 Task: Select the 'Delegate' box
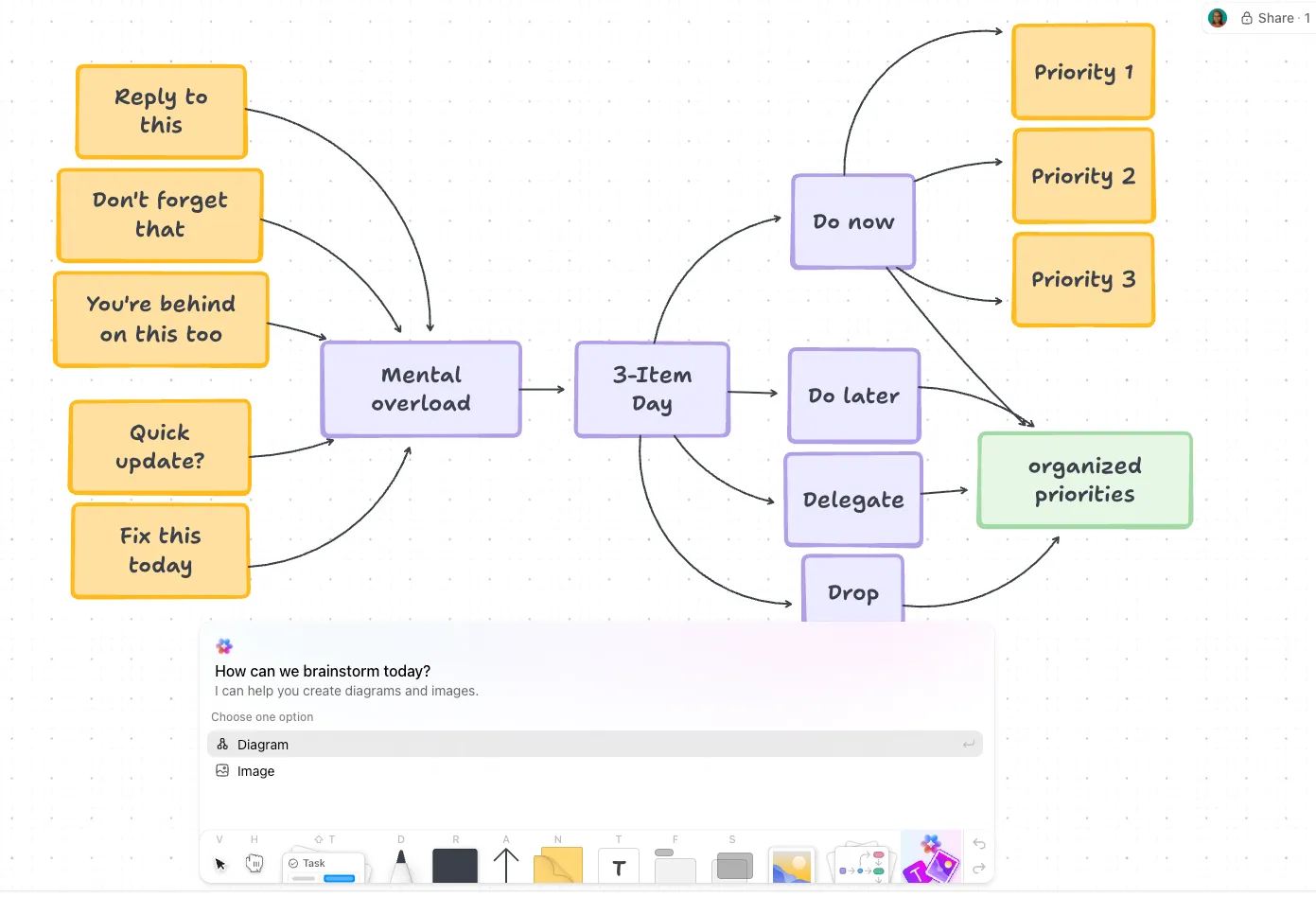853,500
